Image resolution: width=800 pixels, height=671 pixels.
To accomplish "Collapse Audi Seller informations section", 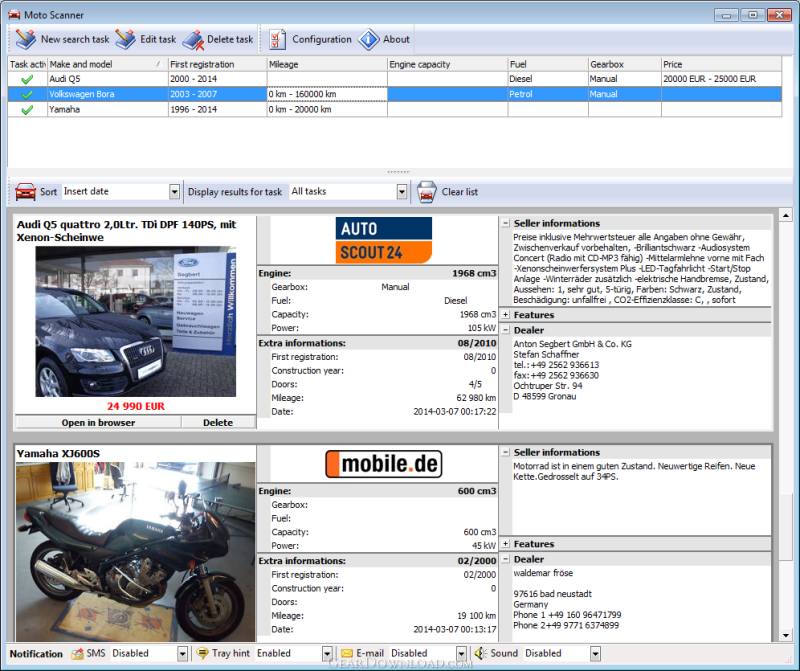I will [x=506, y=223].
